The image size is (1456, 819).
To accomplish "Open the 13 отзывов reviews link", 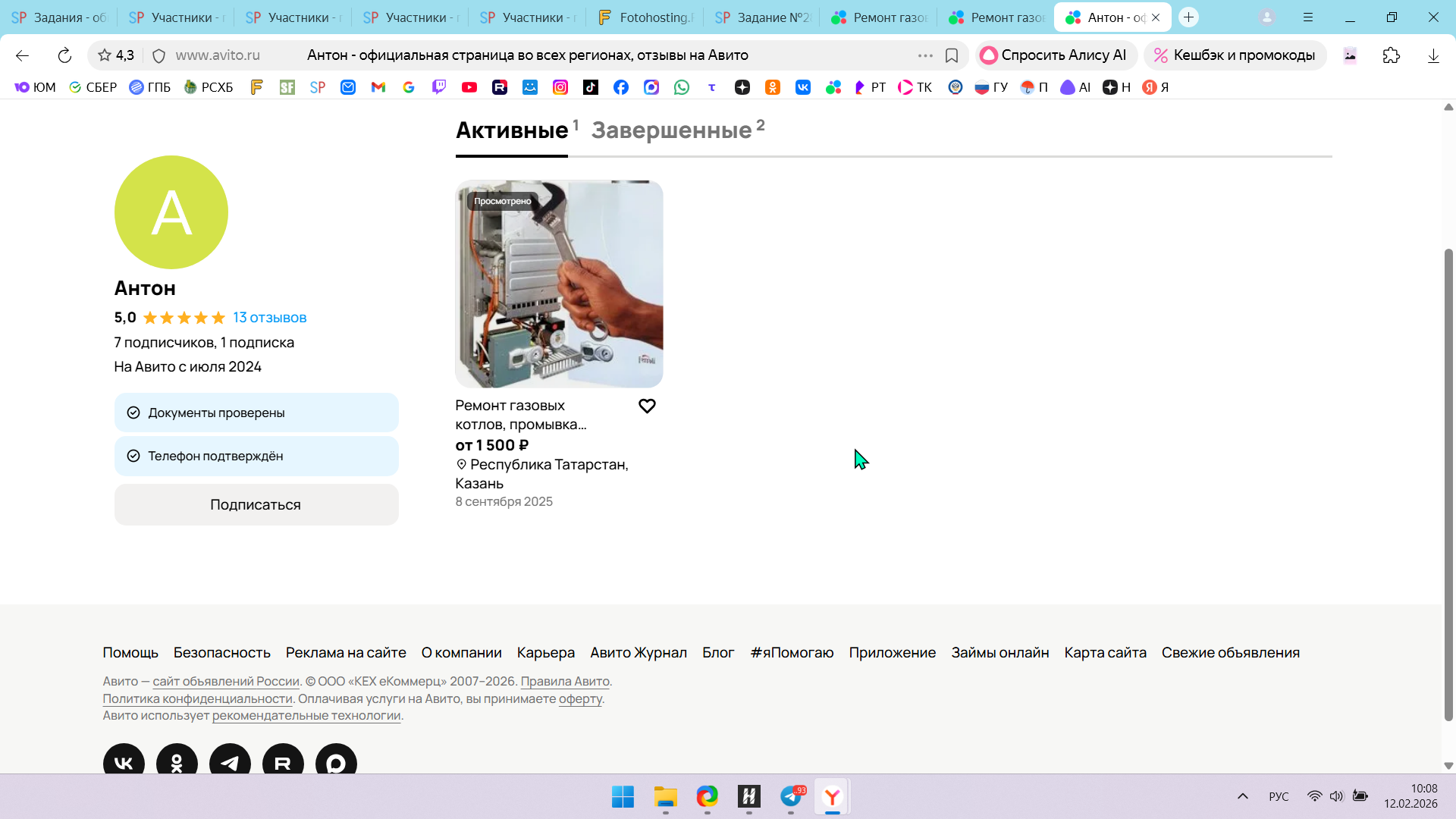I will click(x=270, y=318).
